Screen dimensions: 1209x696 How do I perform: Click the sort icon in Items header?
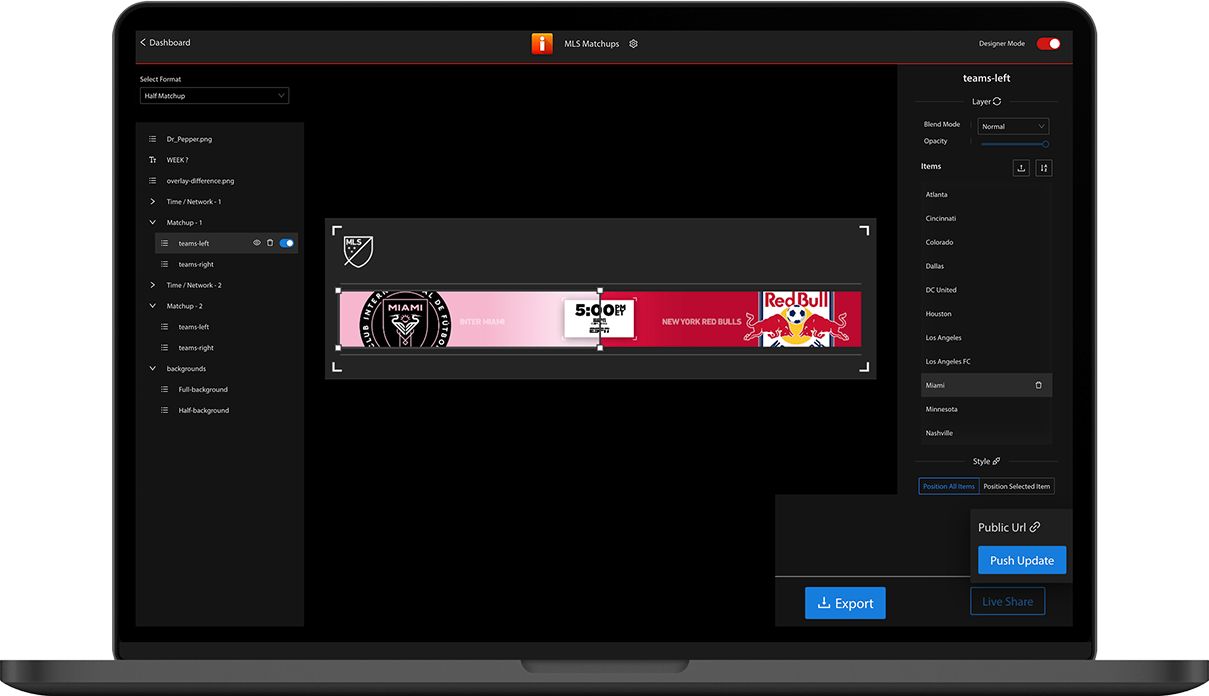point(1044,168)
